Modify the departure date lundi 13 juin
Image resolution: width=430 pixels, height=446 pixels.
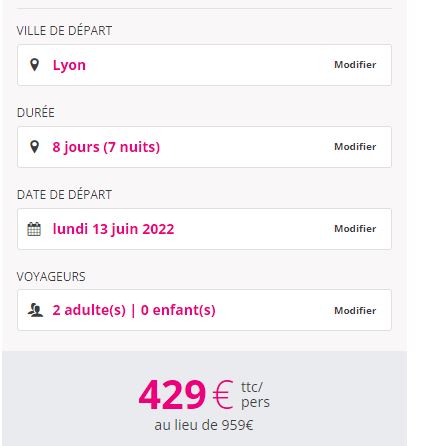pos(355,229)
